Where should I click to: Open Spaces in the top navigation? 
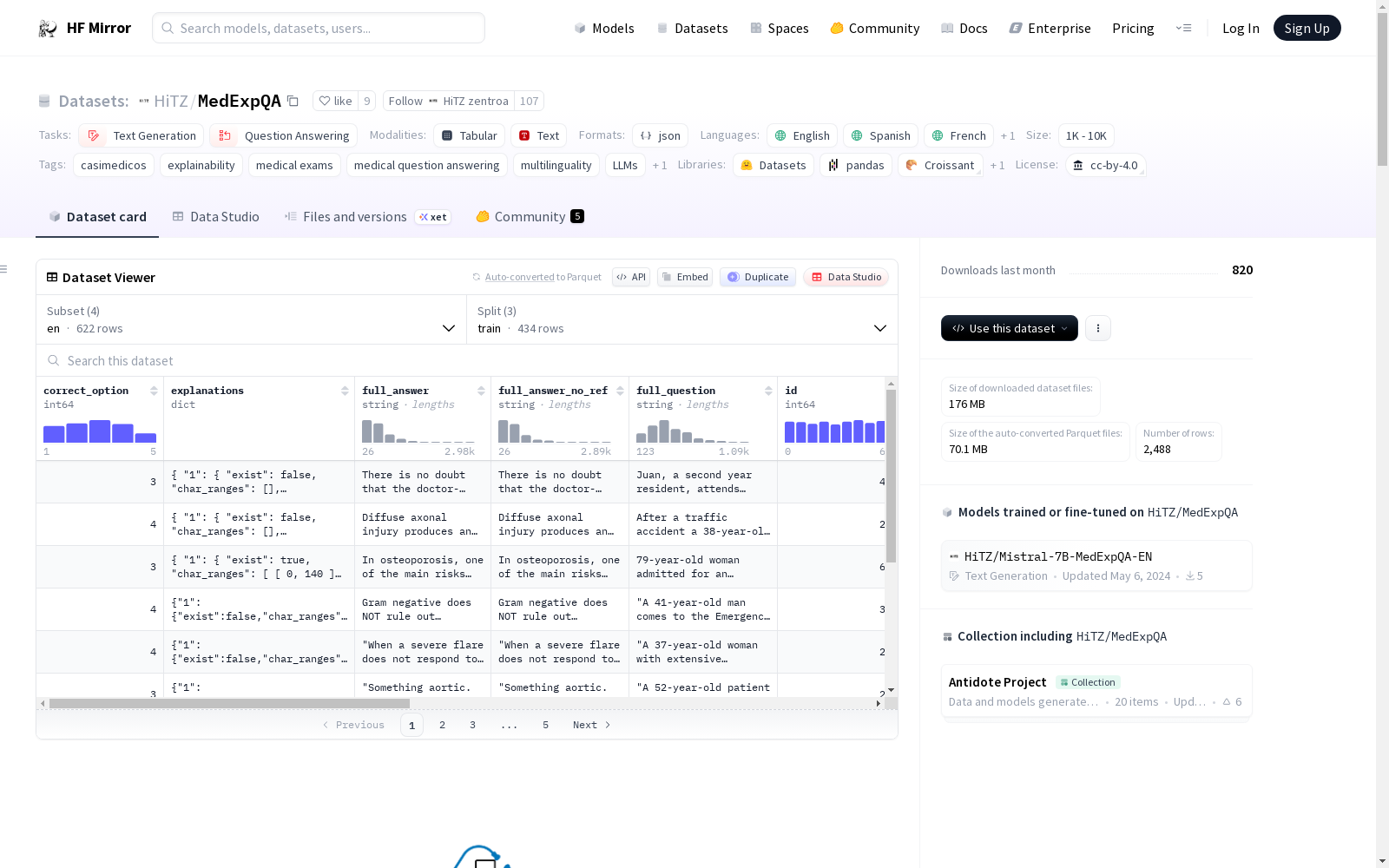tap(780, 29)
